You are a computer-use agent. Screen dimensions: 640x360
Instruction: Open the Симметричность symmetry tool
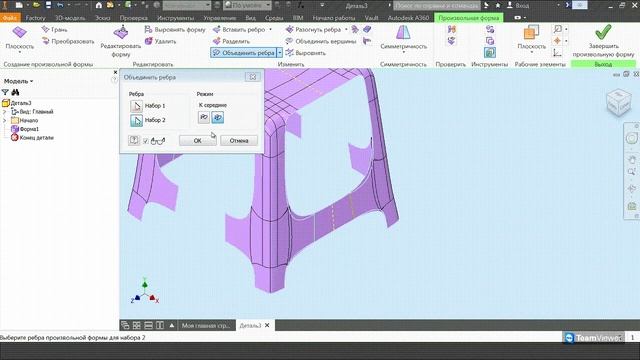(x=403, y=38)
